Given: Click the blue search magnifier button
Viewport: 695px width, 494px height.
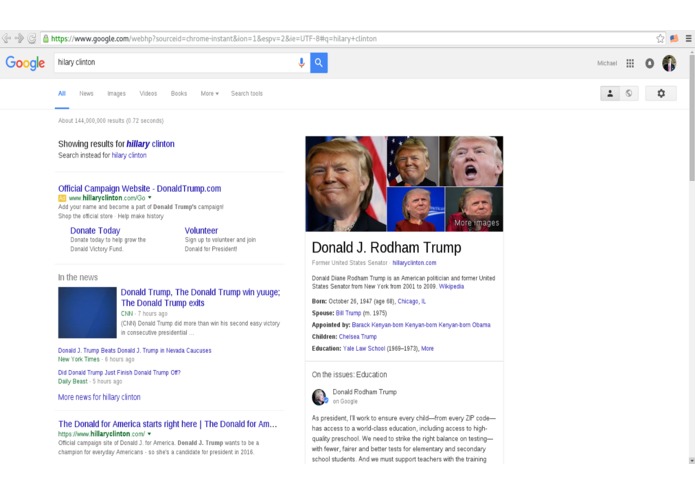Looking at the screenshot, I should point(319,62).
